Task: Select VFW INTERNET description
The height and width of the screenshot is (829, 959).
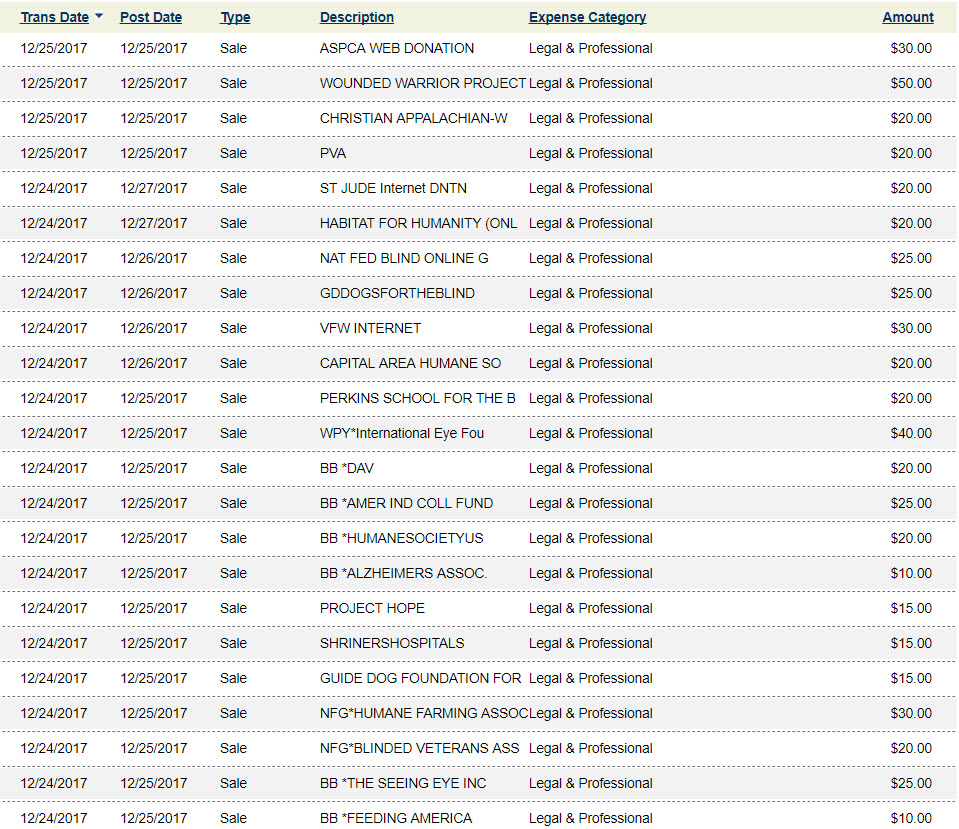Action: point(370,328)
